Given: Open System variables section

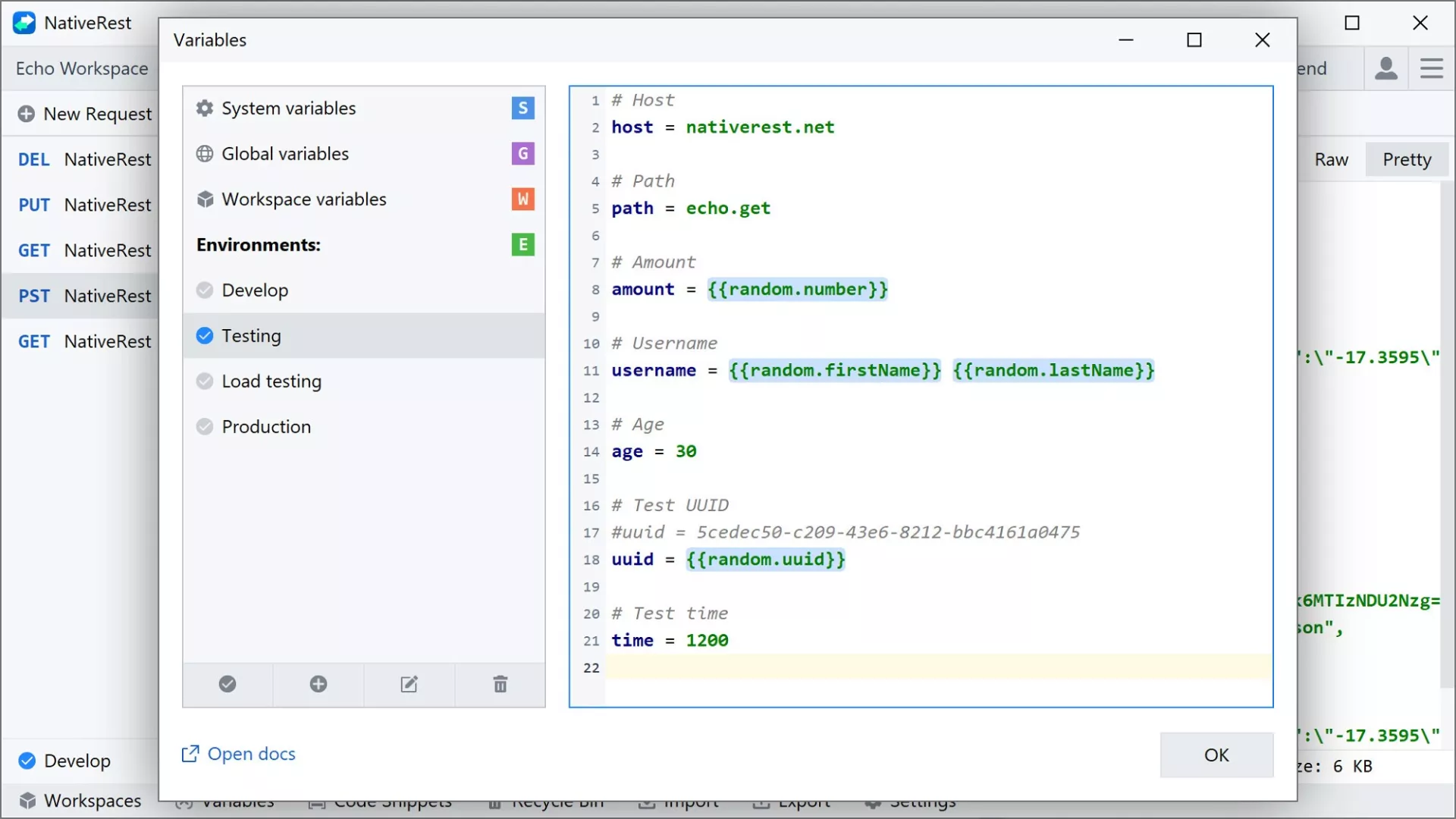Looking at the screenshot, I should pyautogui.click(x=288, y=108).
